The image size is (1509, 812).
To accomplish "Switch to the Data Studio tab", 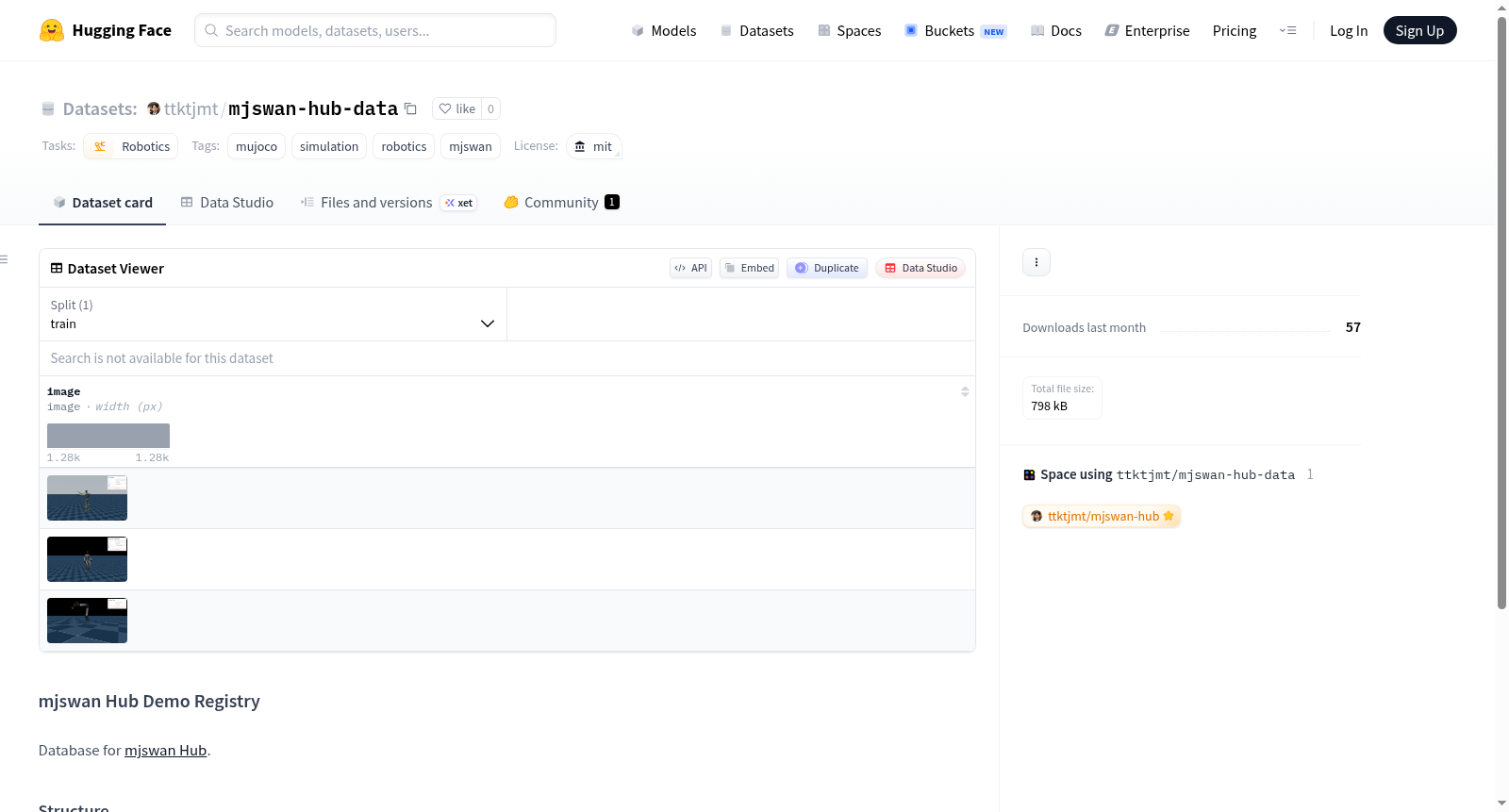I will pyautogui.click(x=227, y=202).
